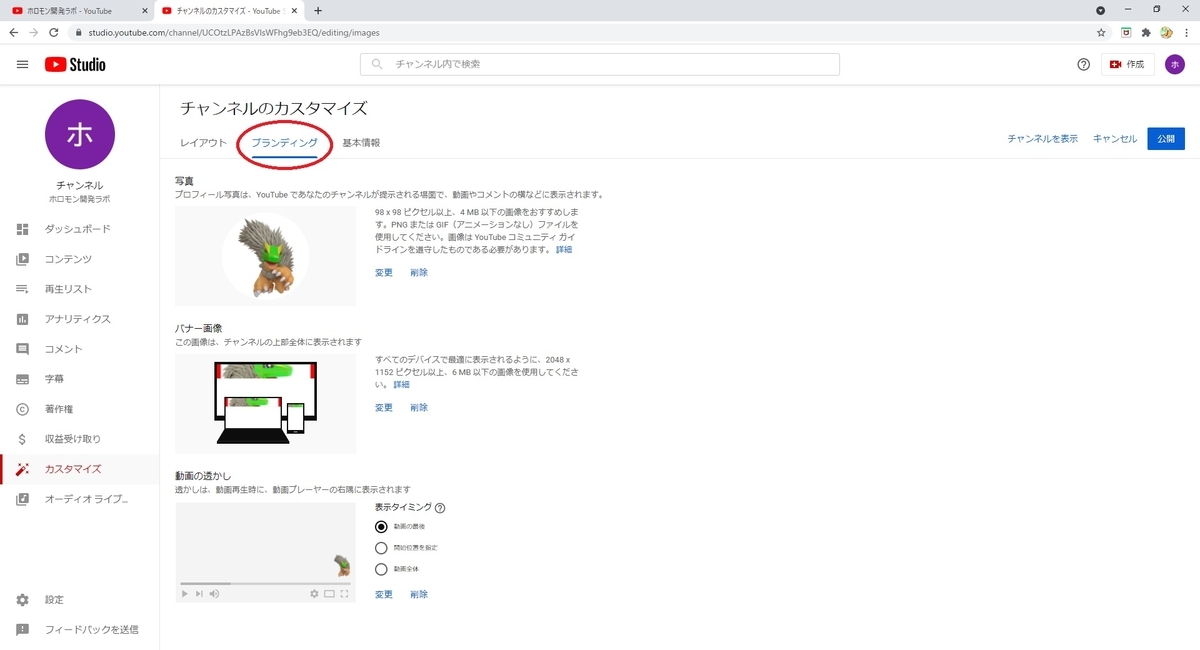Screen dimensions: 1200x650
Task: Switch to the 基本情報 tab
Action: pos(361,143)
